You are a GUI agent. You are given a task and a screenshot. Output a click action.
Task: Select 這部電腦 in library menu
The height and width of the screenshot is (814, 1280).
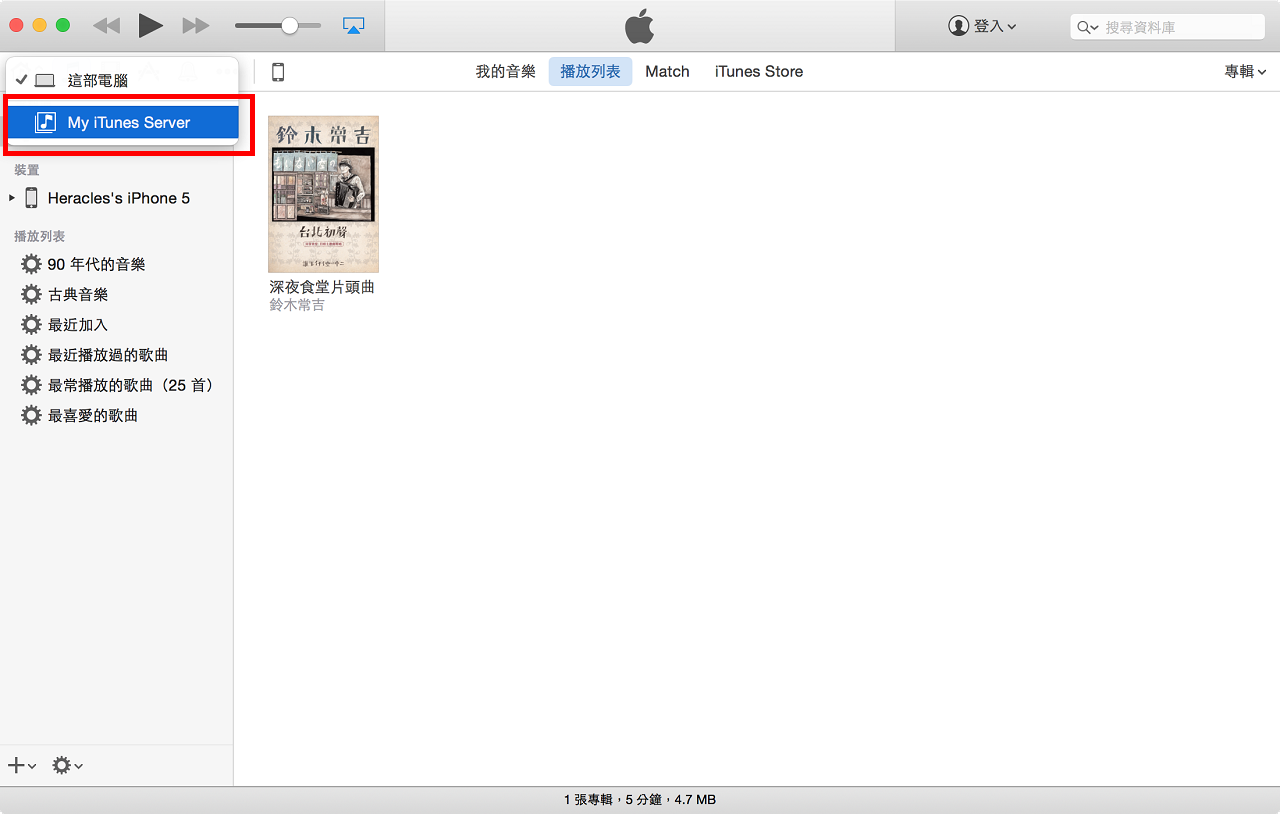[122, 81]
